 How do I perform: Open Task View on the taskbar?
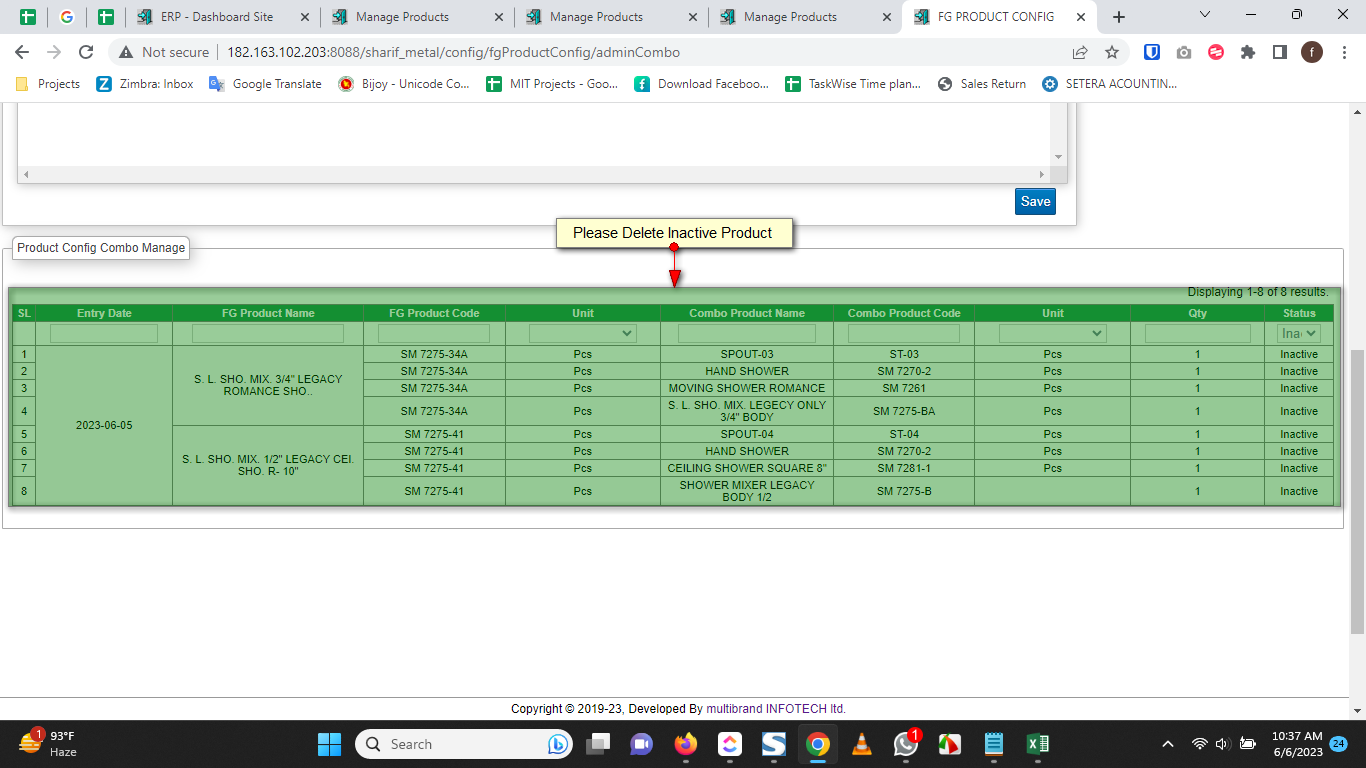598,744
